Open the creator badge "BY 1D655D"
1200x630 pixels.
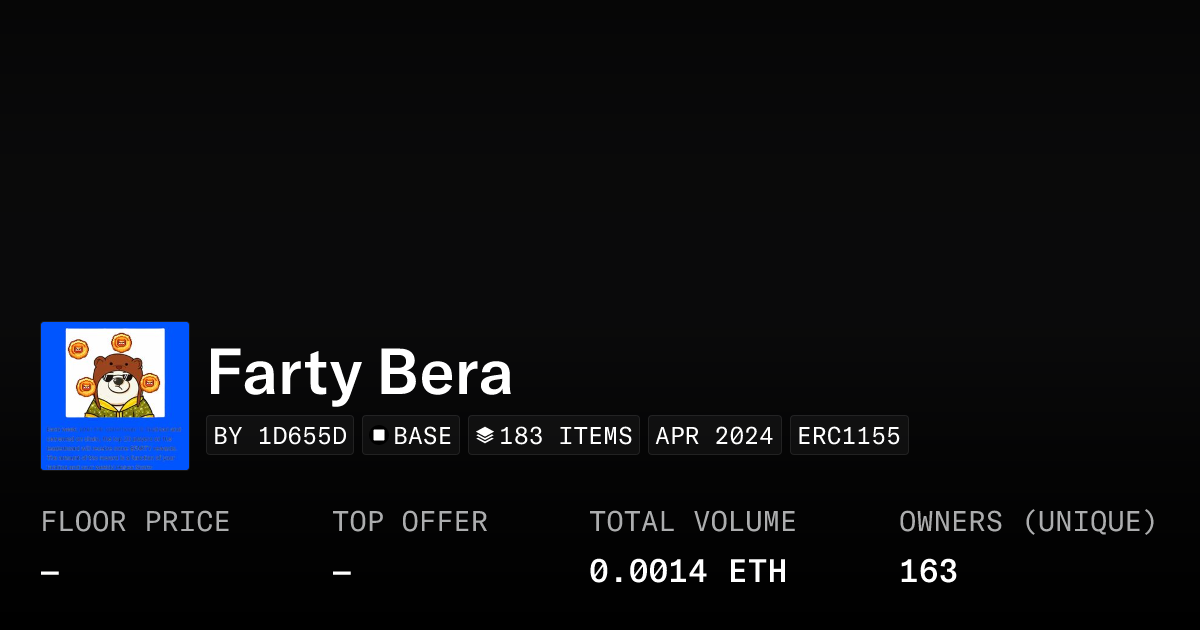tap(280, 436)
